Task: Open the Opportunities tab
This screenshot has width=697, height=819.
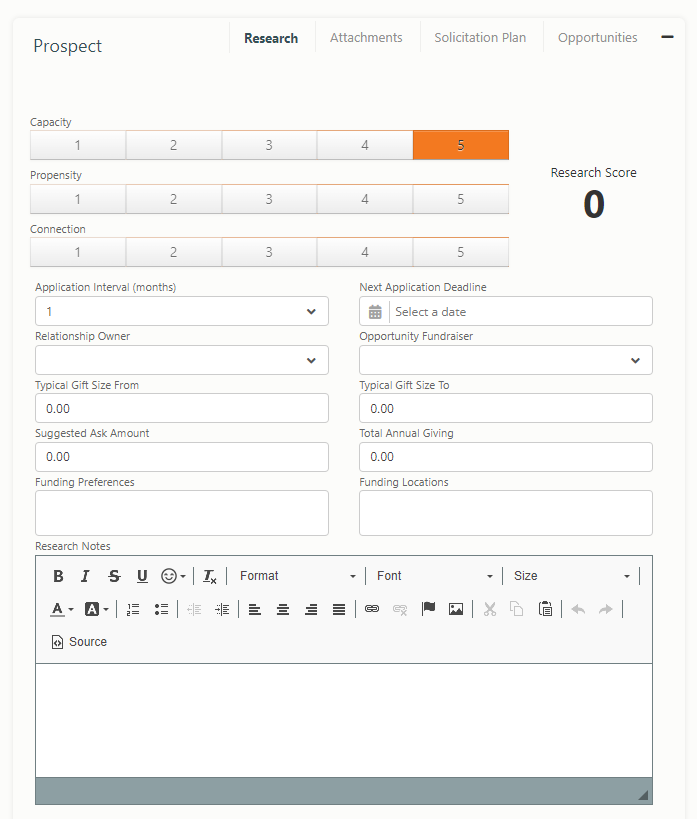Action: (598, 38)
